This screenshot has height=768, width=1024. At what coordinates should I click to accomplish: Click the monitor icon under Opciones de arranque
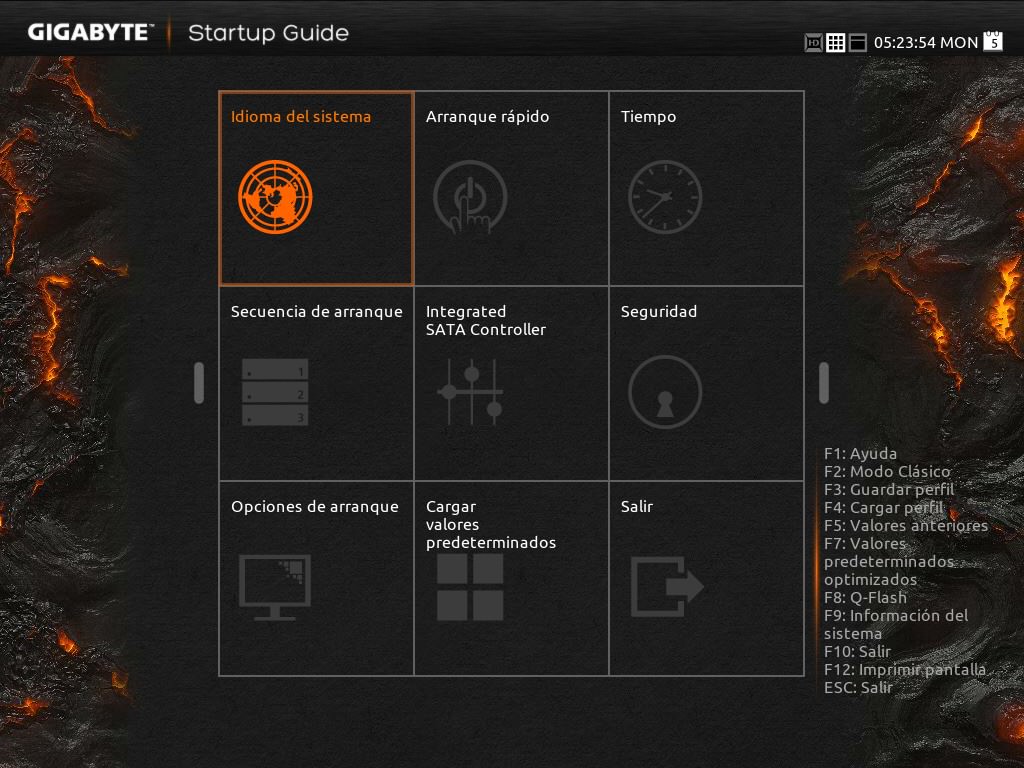[275, 587]
